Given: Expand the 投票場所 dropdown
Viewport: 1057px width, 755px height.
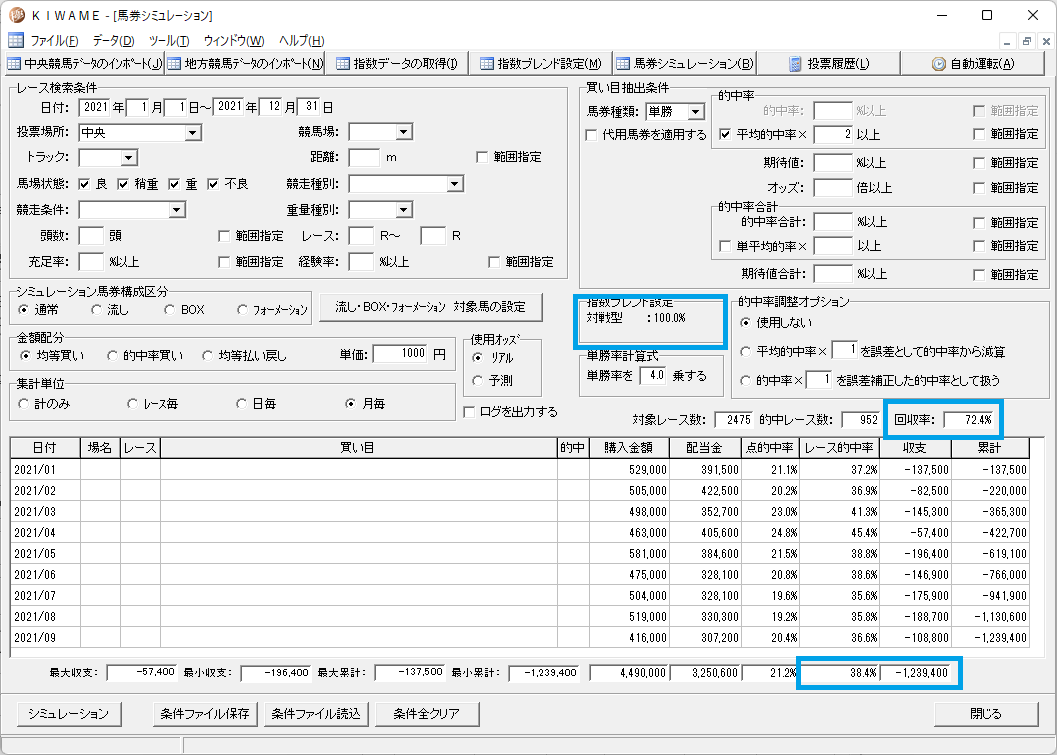Looking at the screenshot, I should pyautogui.click(x=193, y=133).
